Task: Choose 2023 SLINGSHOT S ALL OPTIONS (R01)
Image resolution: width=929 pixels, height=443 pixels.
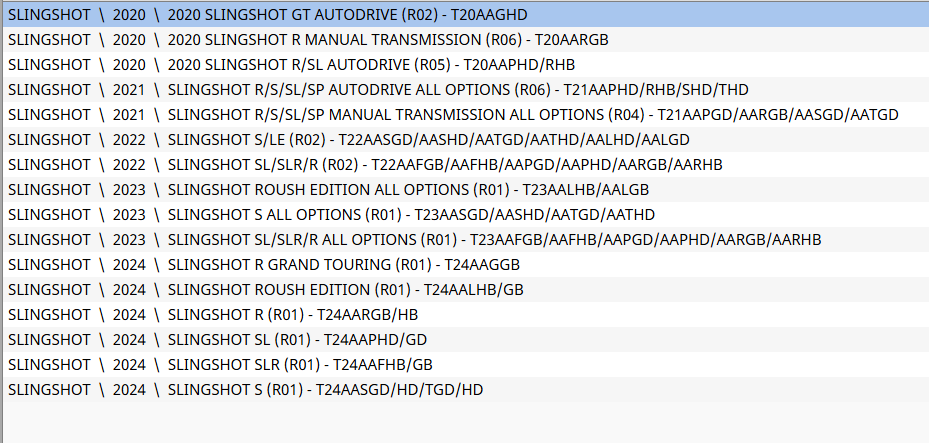Action: (466, 214)
